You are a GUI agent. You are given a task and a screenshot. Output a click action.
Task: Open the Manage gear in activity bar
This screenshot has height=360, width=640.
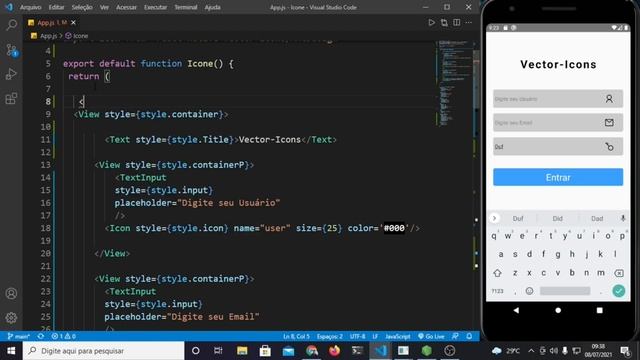[11, 317]
